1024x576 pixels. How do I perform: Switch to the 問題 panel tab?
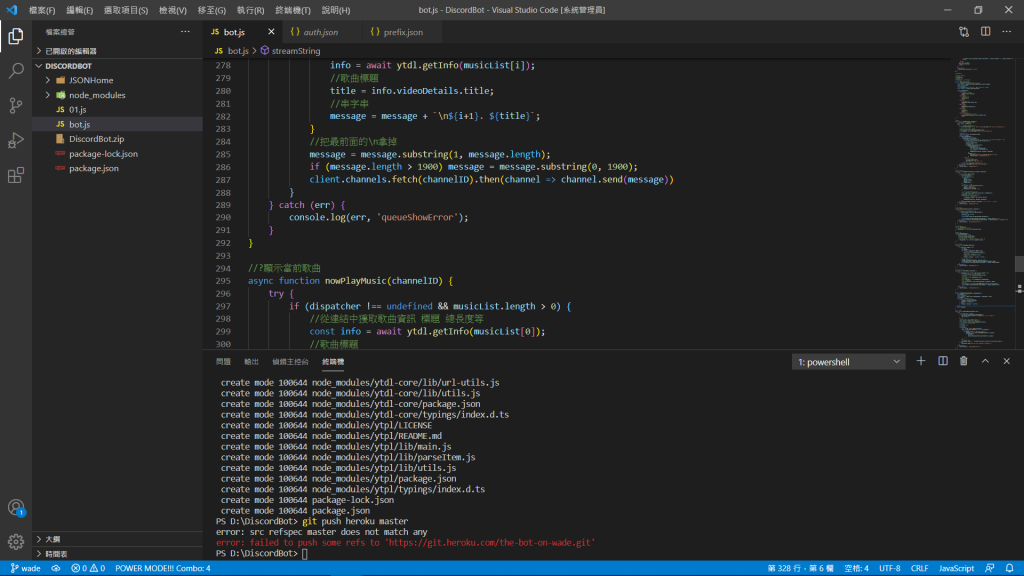(x=223, y=361)
